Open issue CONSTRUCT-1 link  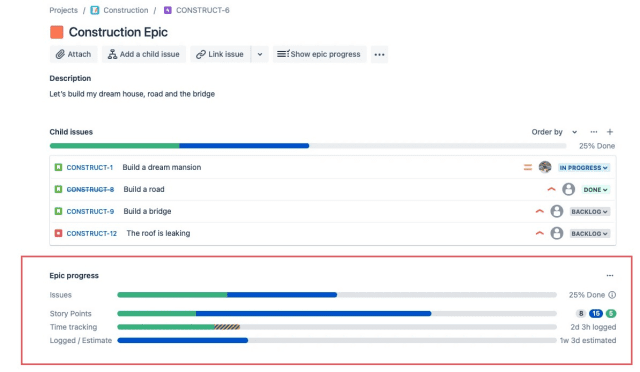89,167
